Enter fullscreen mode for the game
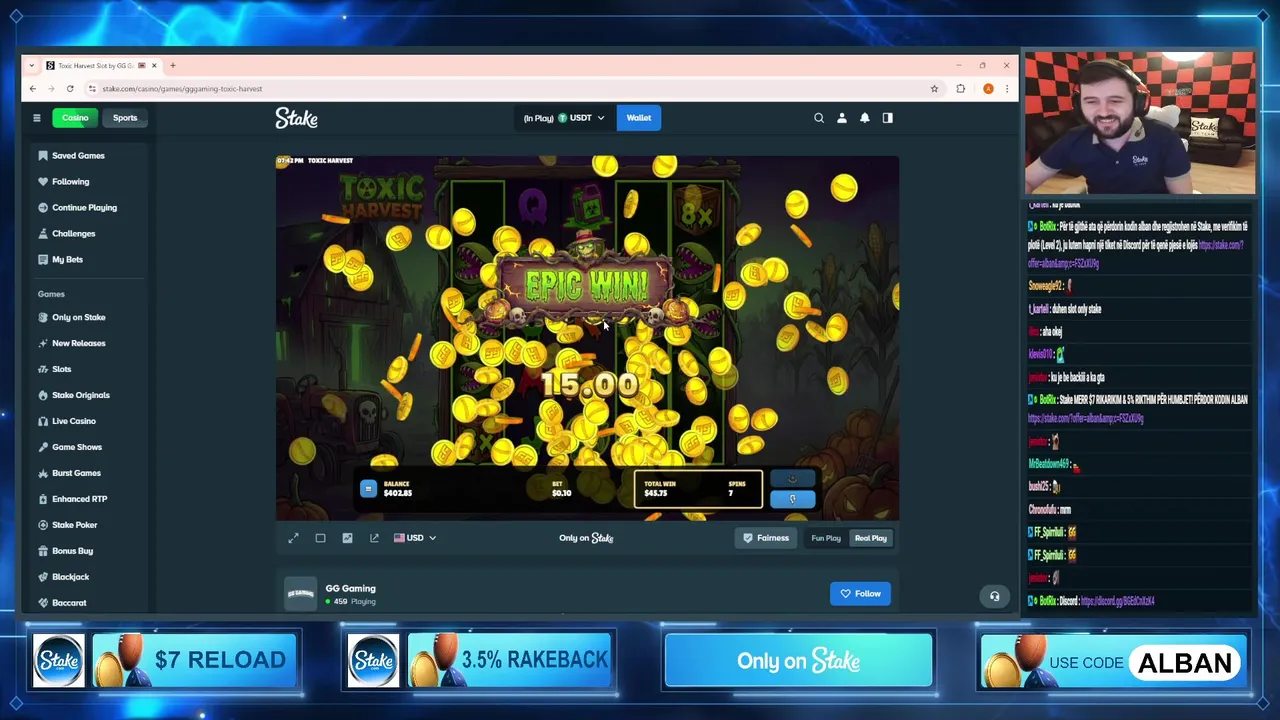Image resolution: width=1280 pixels, height=720 pixels. [294, 538]
